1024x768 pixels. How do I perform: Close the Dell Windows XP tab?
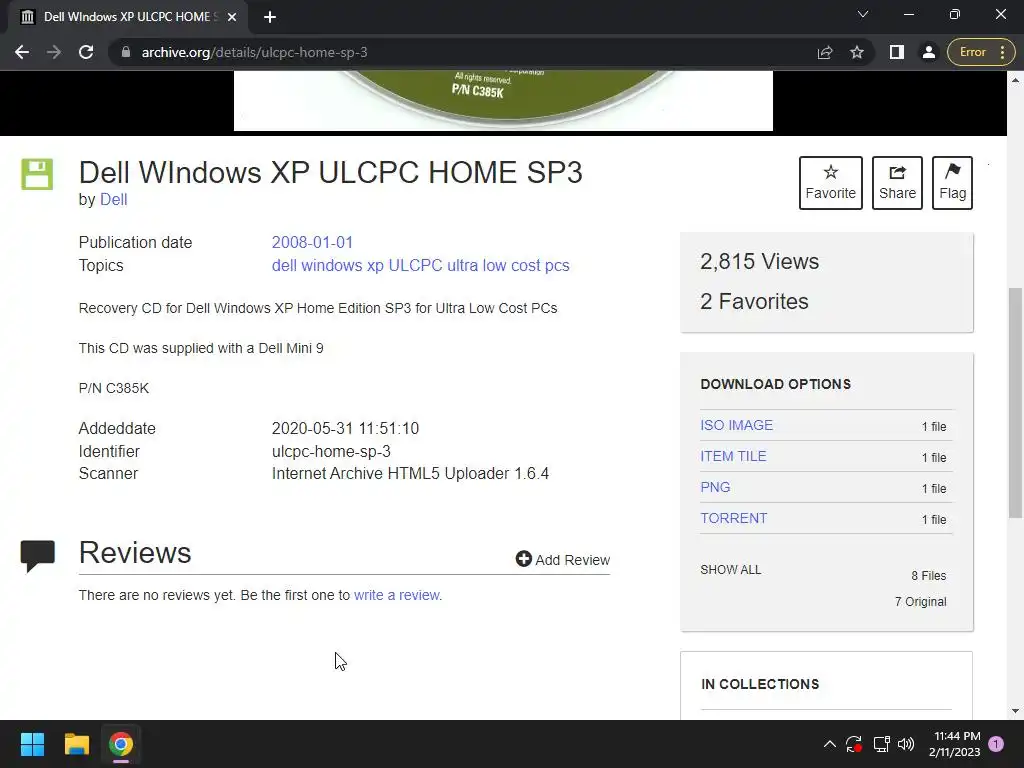click(x=232, y=17)
